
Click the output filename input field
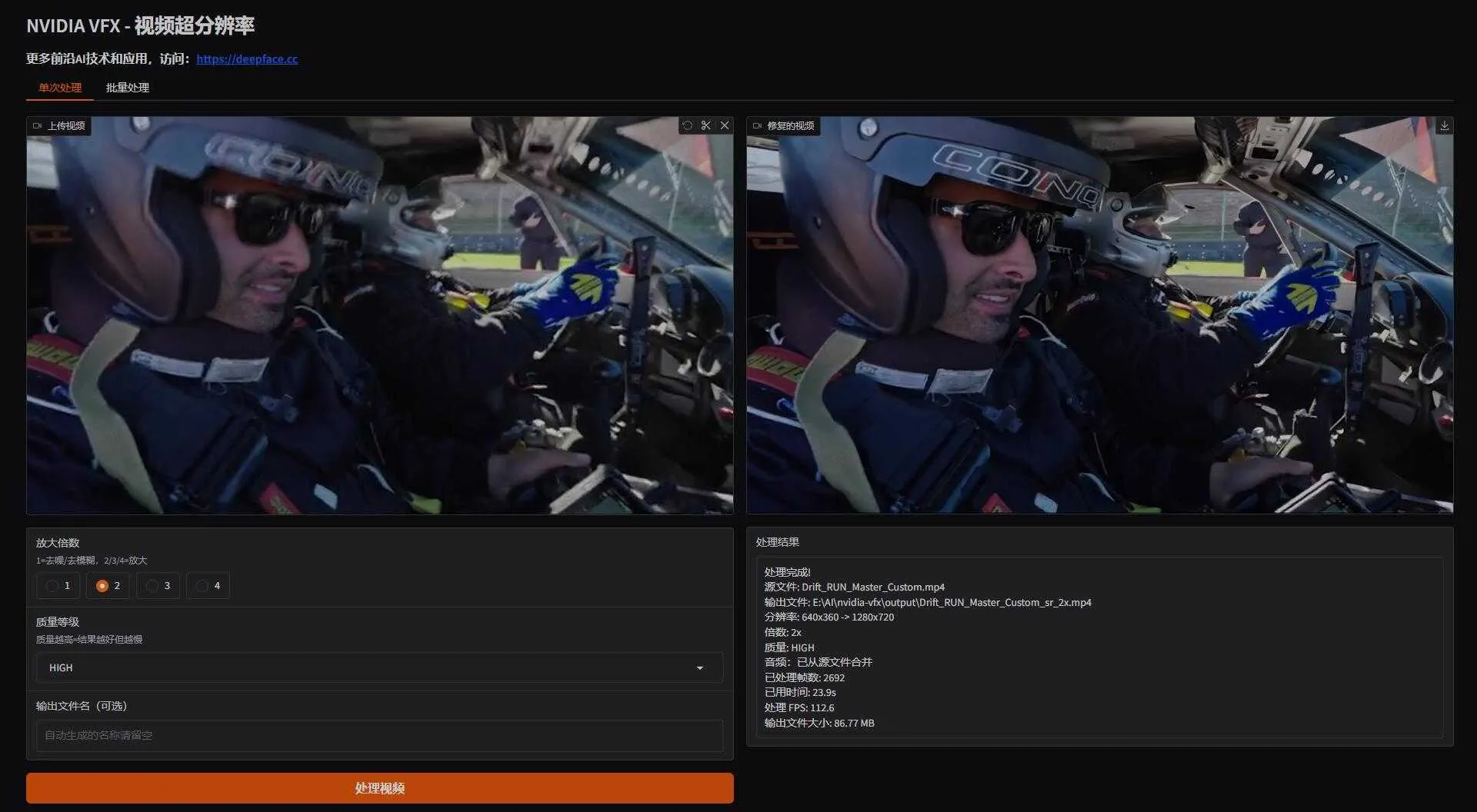coord(380,735)
